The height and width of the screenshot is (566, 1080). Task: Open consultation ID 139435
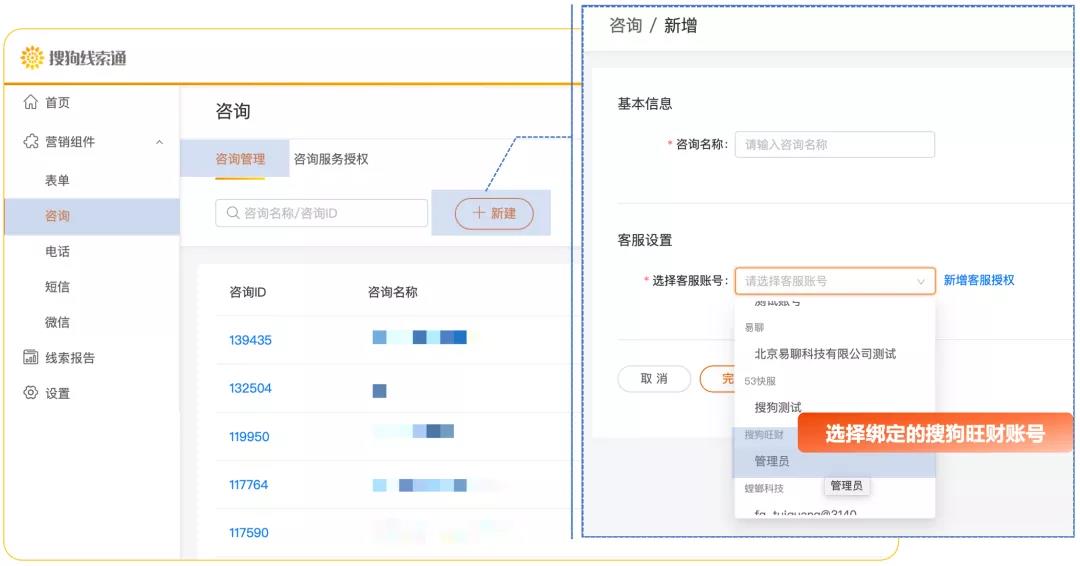[x=250, y=340]
